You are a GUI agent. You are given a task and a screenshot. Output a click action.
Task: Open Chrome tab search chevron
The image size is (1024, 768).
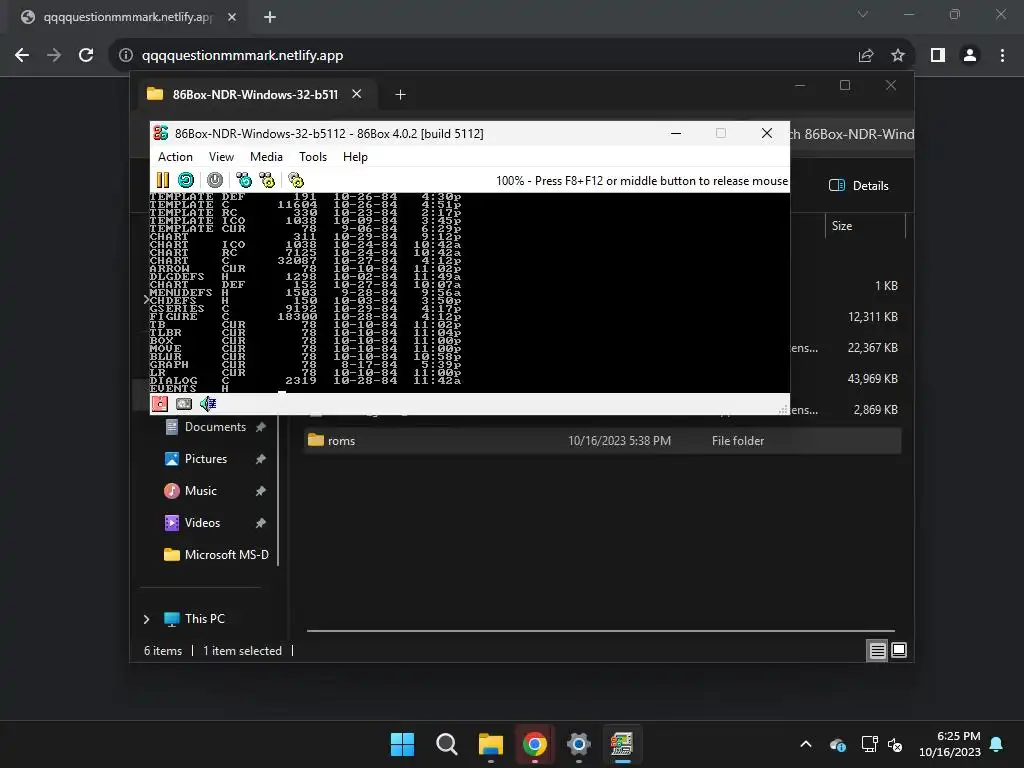click(x=863, y=14)
